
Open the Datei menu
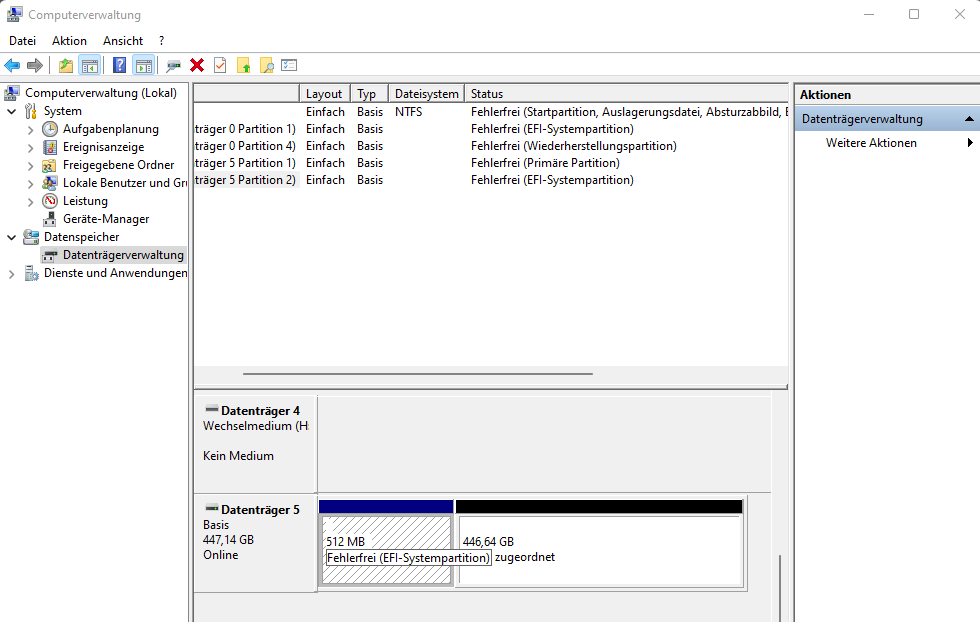pyautogui.click(x=22, y=41)
